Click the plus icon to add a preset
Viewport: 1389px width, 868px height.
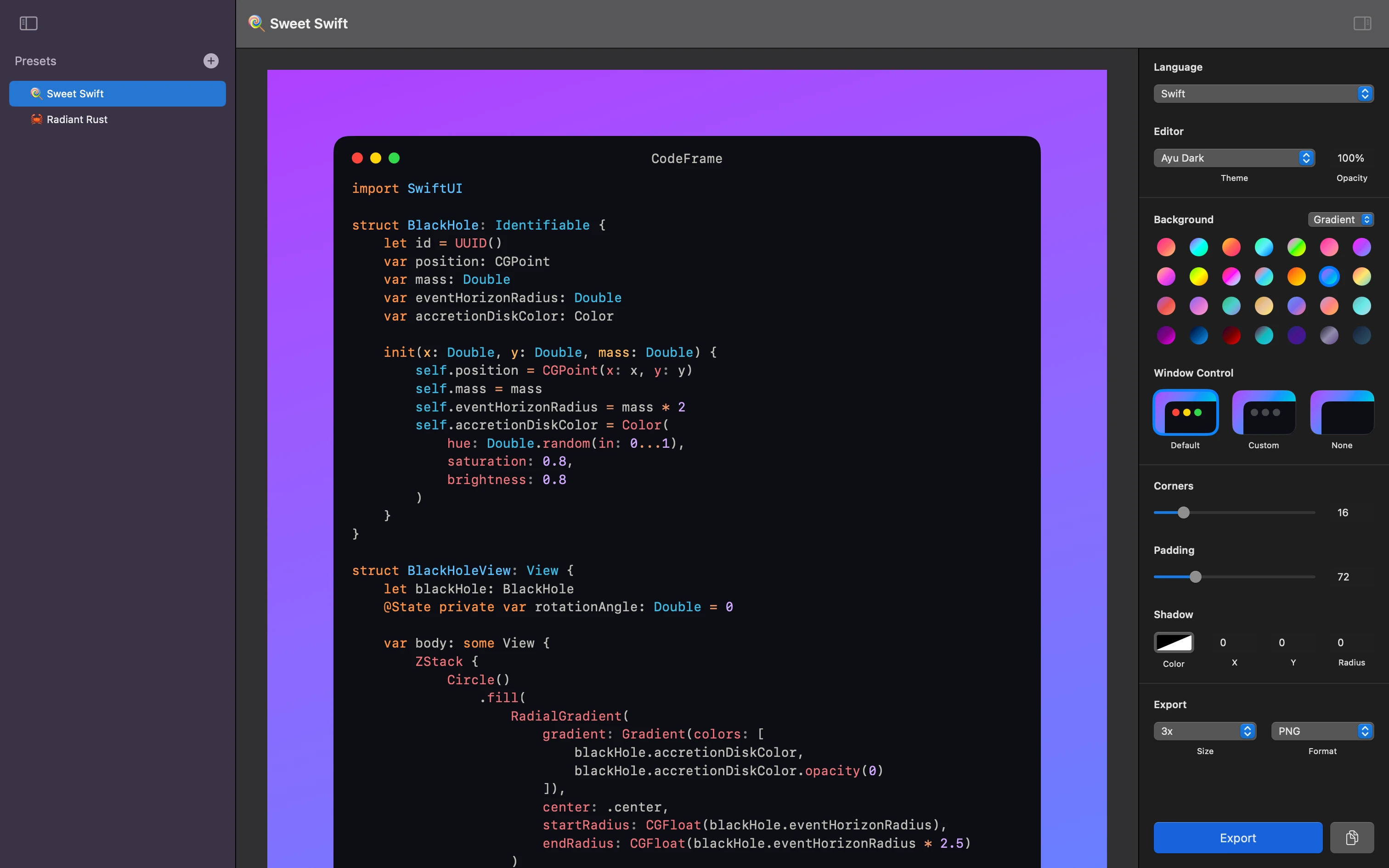click(x=211, y=61)
